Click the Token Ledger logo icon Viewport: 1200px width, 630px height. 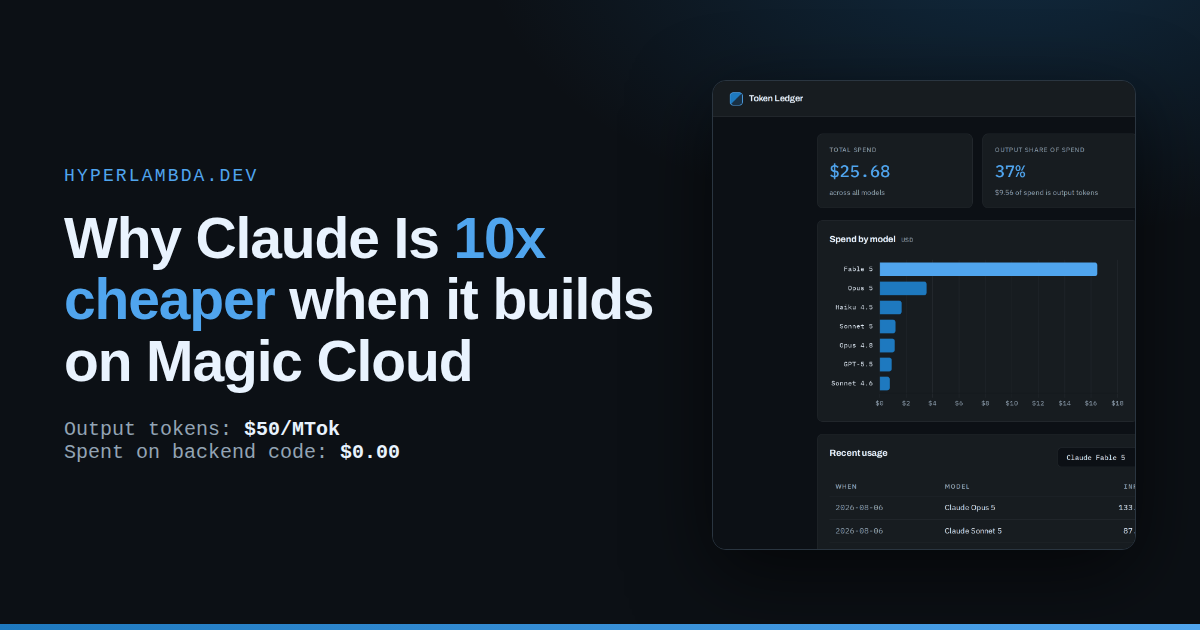[x=736, y=98]
